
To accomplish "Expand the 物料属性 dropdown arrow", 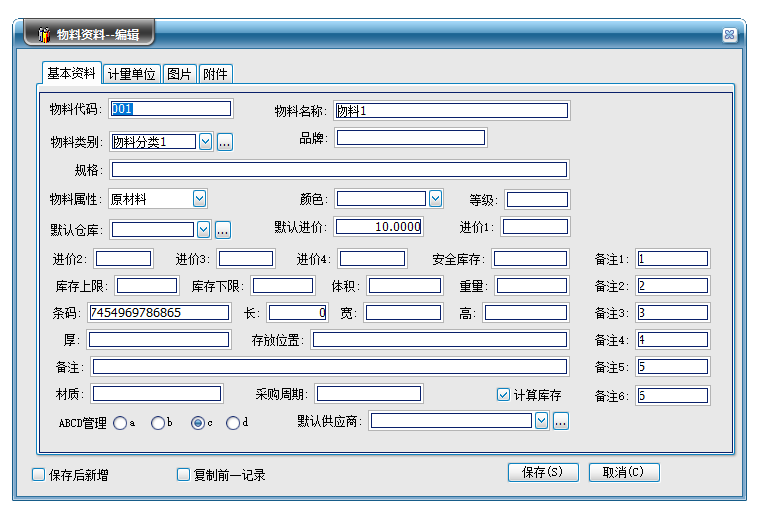I will coord(199,198).
